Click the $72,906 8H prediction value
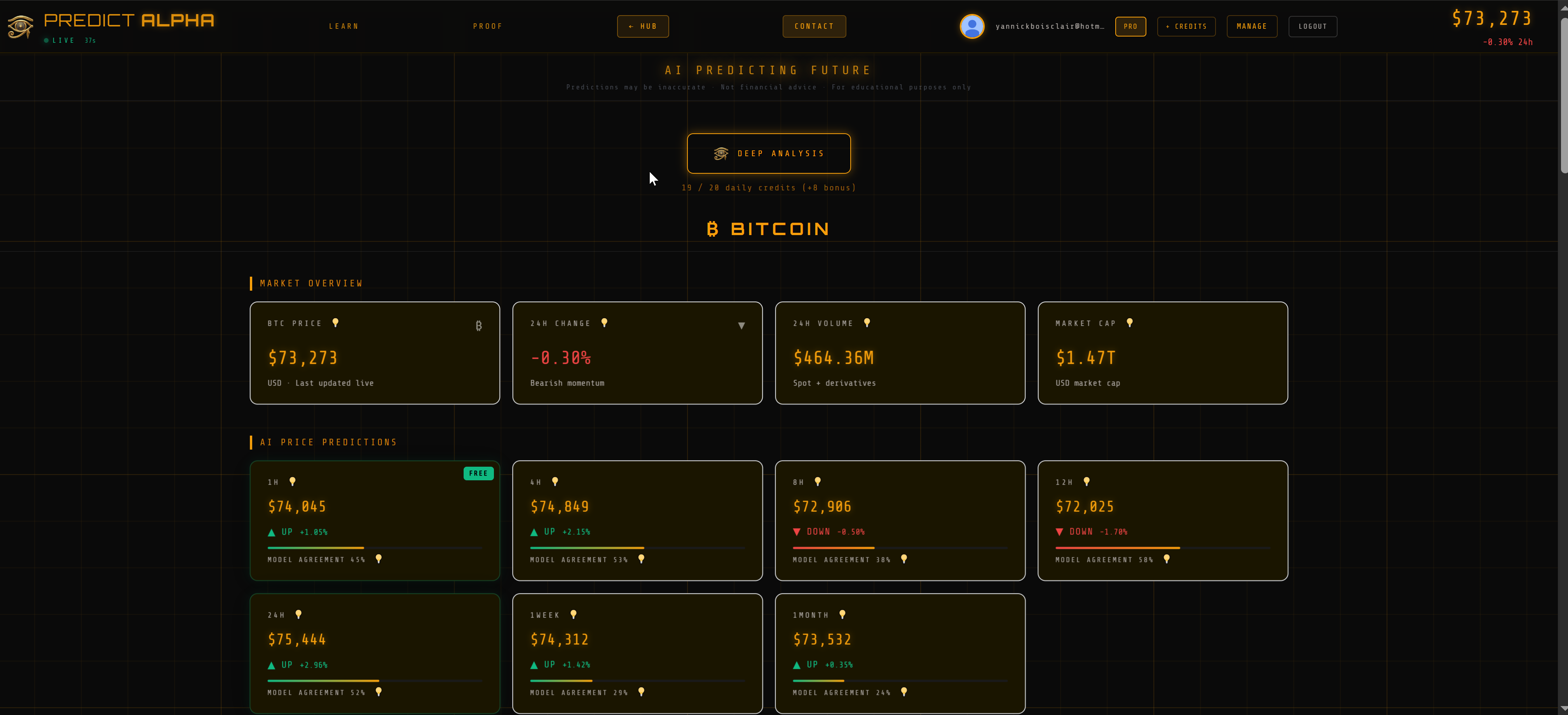Screen dimensions: 1568x715 click(x=822, y=506)
